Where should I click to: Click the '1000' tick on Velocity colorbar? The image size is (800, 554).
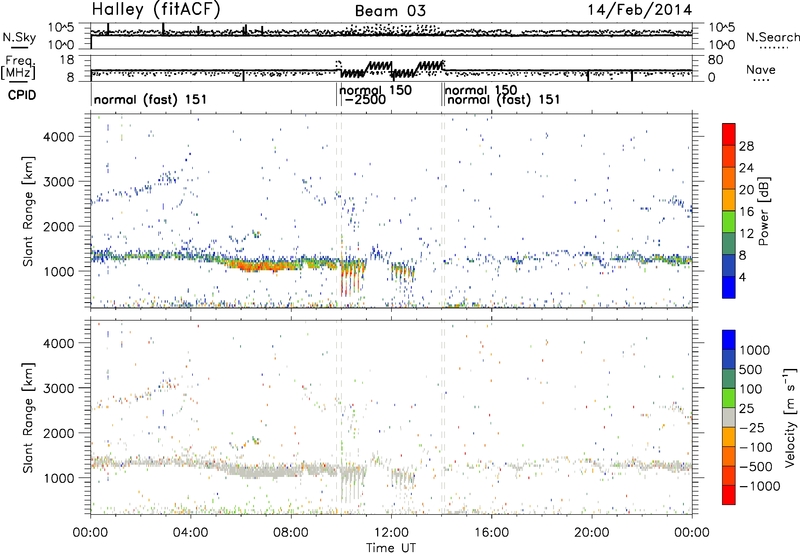coord(755,350)
